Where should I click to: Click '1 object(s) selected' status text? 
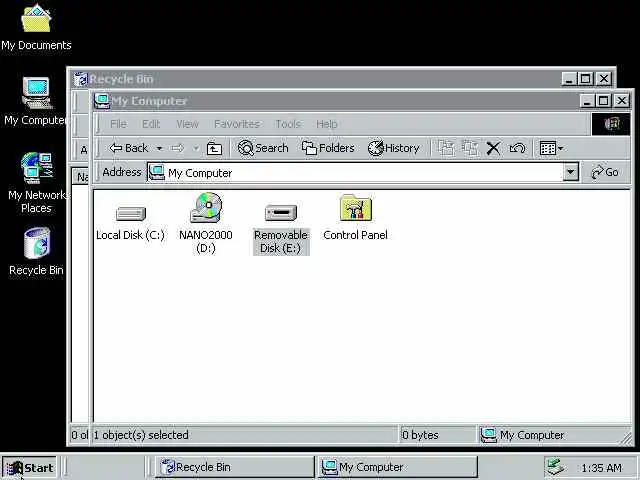(x=141, y=435)
